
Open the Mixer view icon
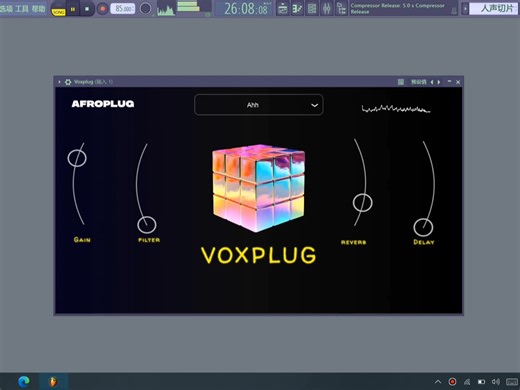(x=327, y=8)
